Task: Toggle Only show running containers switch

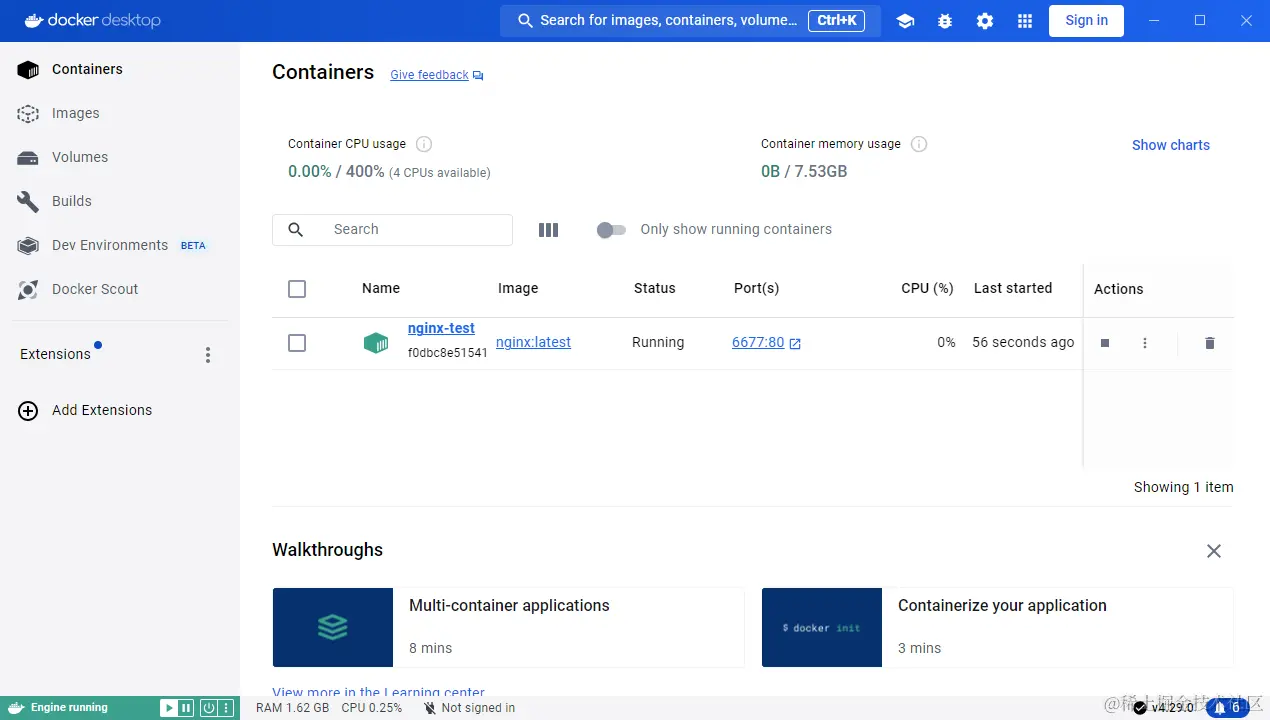Action: click(x=611, y=230)
